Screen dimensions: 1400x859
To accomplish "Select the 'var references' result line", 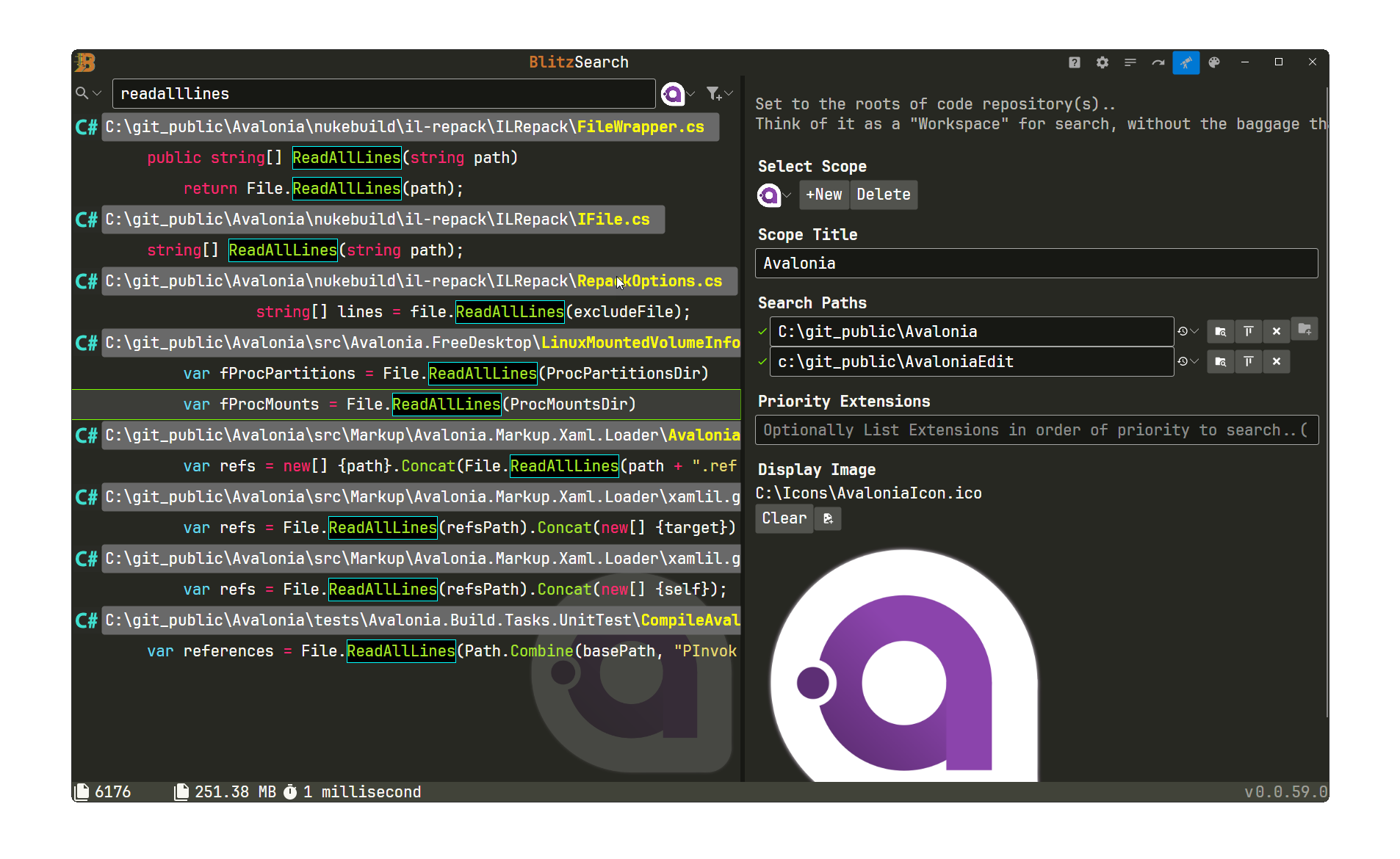I will pos(406,651).
